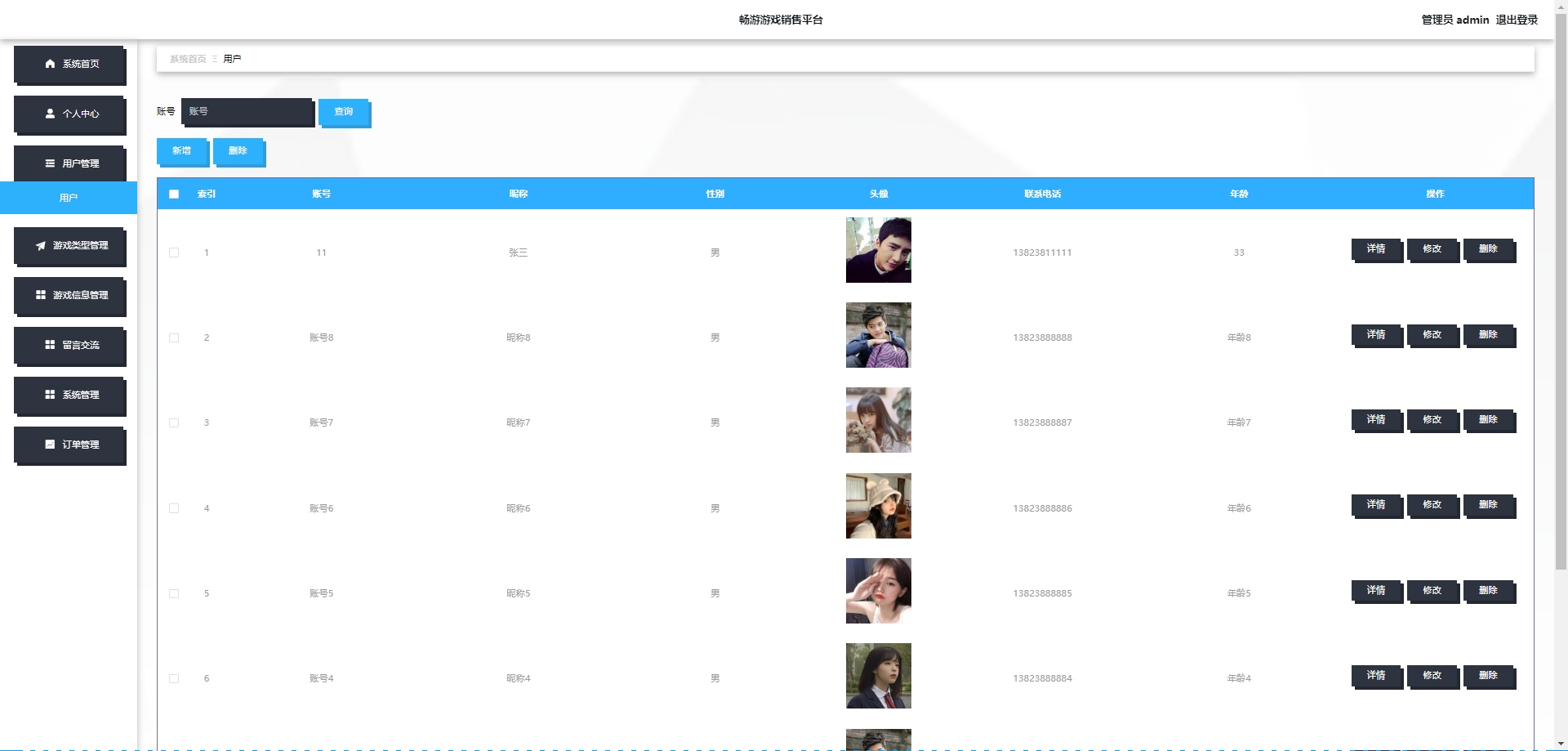The width and height of the screenshot is (1568, 751).
Task: Open 详情 for 账号6 row
Action: pos(1377,506)
